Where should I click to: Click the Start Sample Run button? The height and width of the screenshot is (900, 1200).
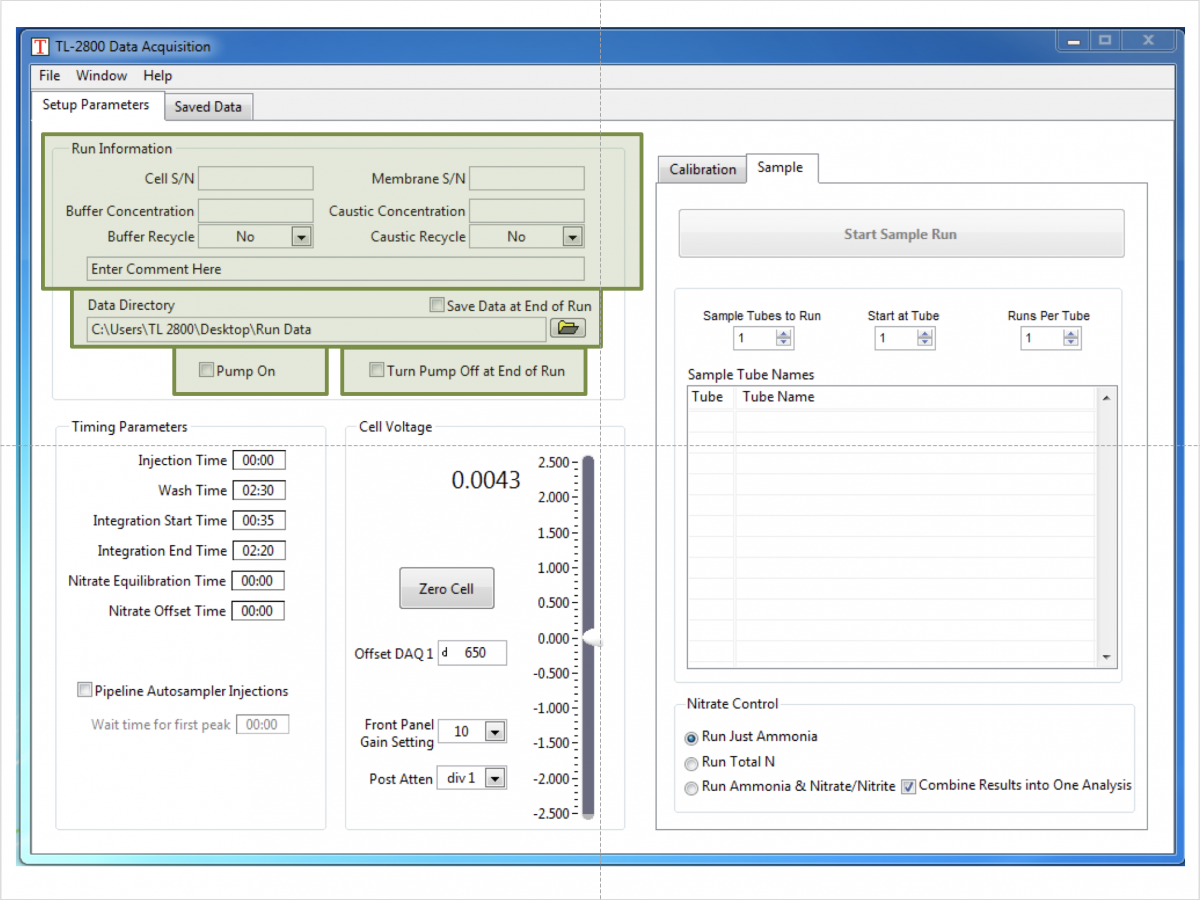[x=901, y=234]
